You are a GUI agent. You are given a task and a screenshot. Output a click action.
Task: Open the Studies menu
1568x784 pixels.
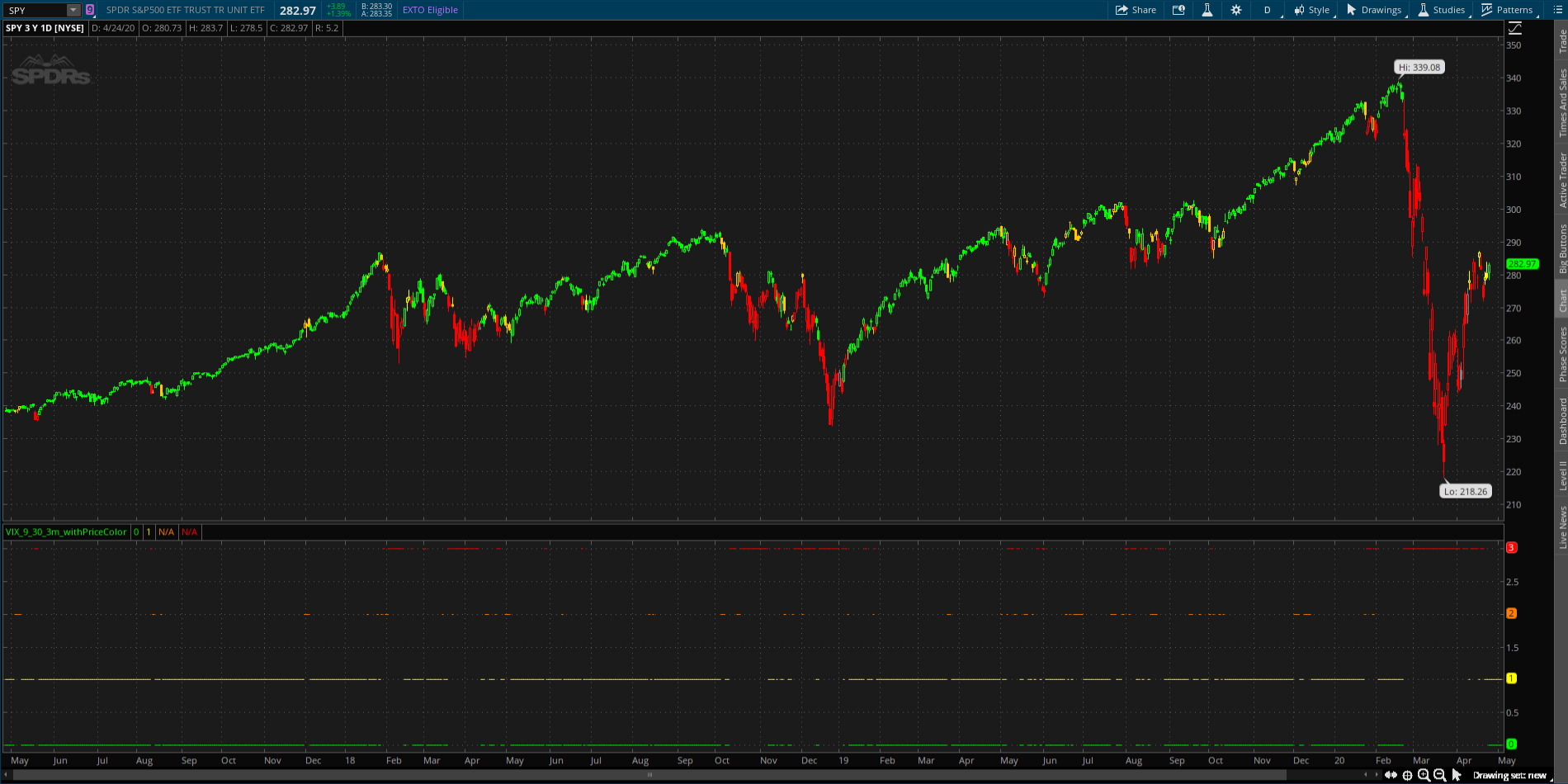click(1442, 10)
